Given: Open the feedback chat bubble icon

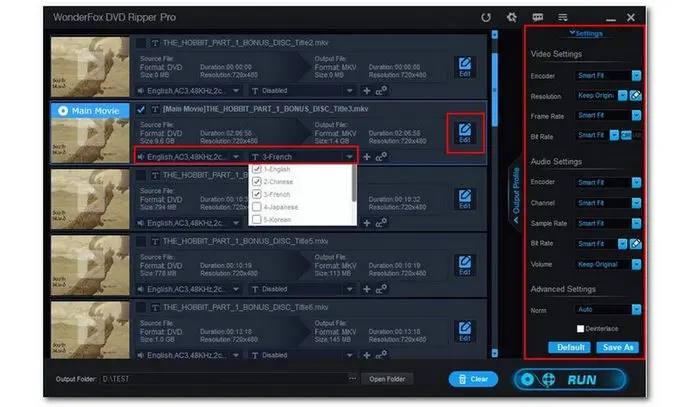Looking at the screenshot, I should click(x=538, y=17).
